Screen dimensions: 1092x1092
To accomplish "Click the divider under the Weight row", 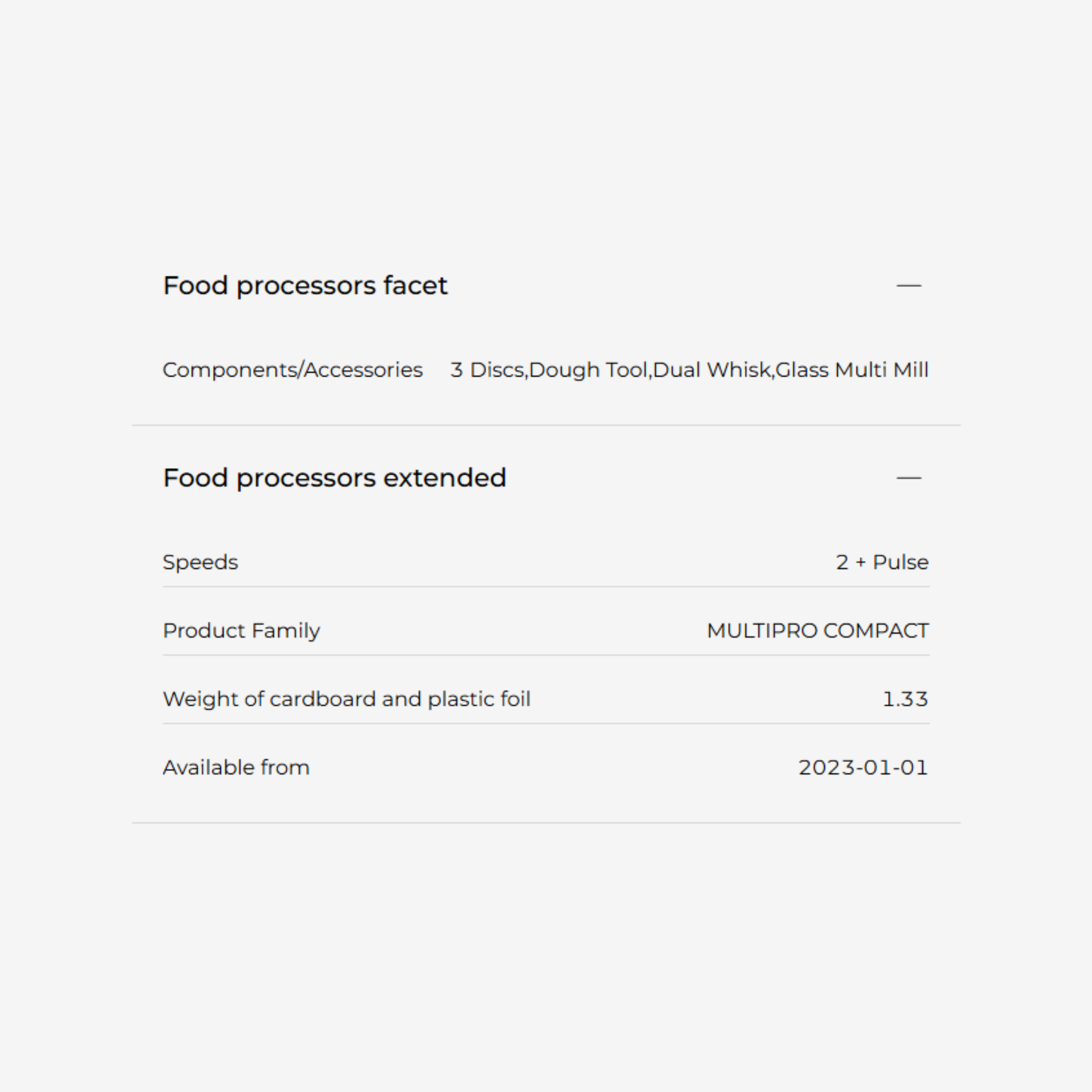I will click(x=546, y=724).
